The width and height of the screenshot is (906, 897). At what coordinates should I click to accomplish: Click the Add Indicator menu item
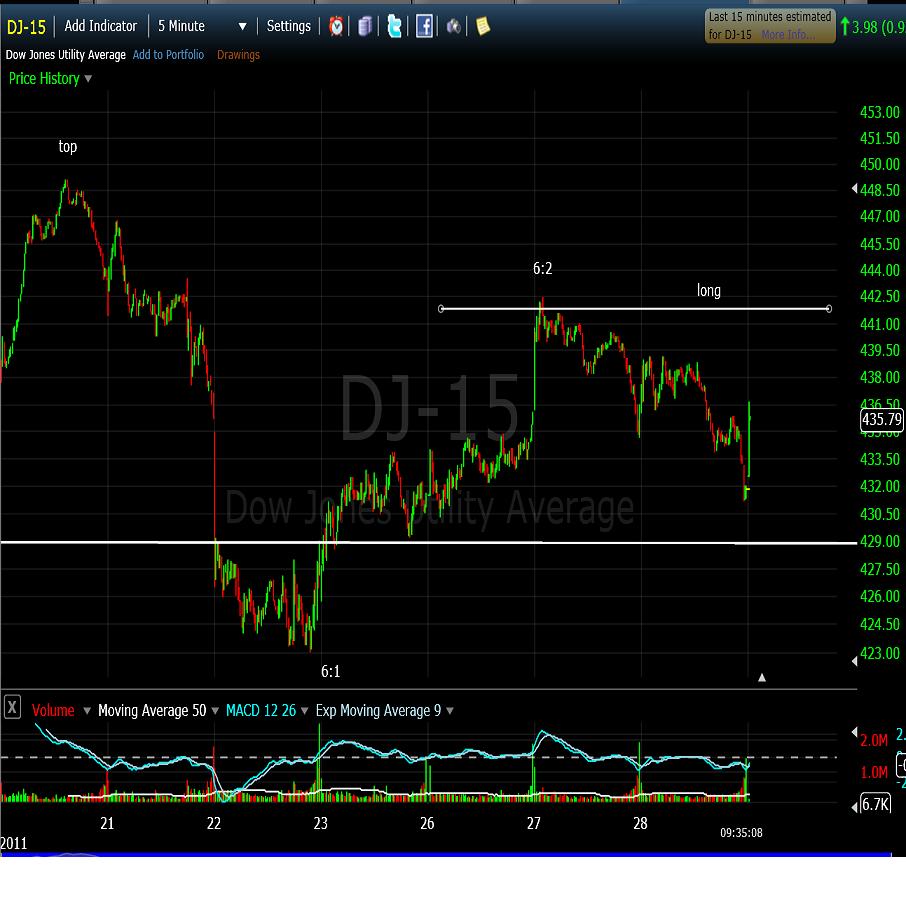point(101,26)
